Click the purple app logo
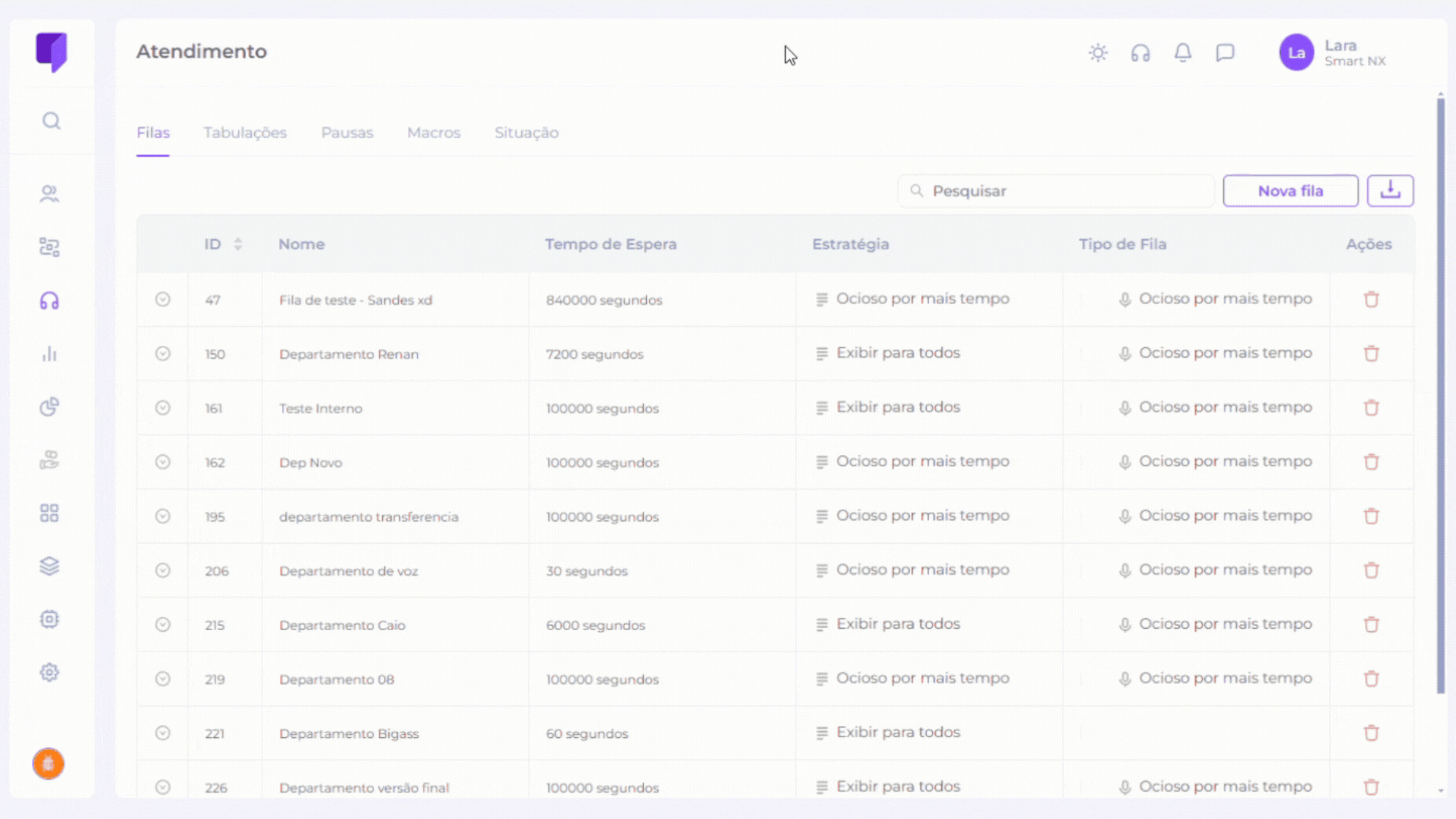1456x819 pixels. 52,52
